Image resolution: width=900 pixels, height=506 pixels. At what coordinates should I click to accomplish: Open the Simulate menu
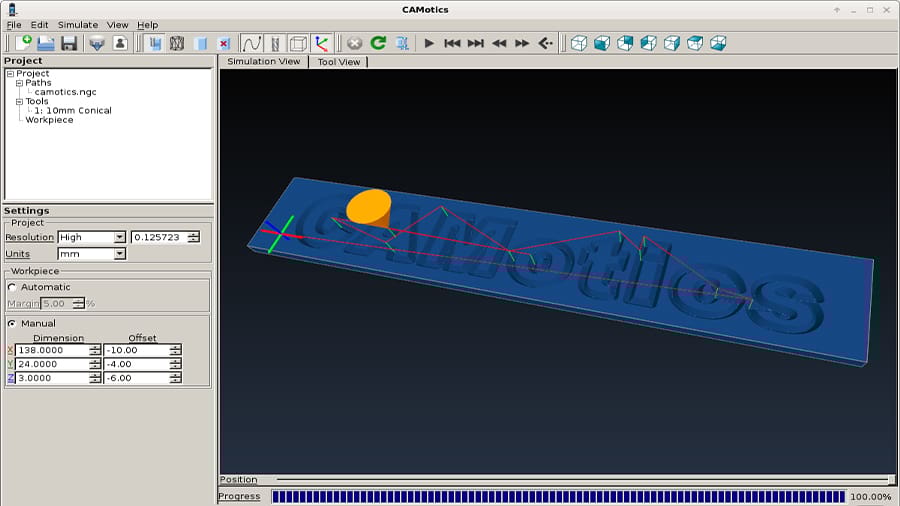(77, 25)
